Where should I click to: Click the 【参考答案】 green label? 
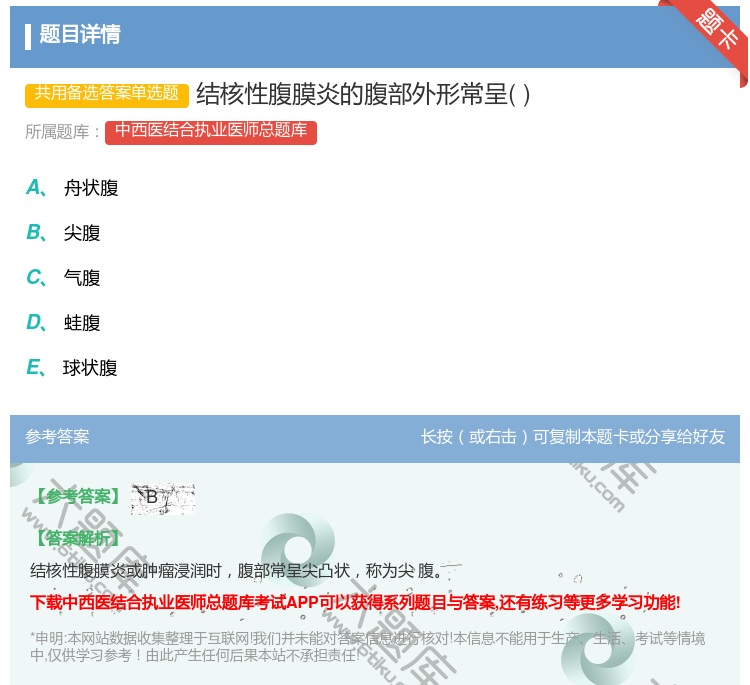click(x=76, y=497)
